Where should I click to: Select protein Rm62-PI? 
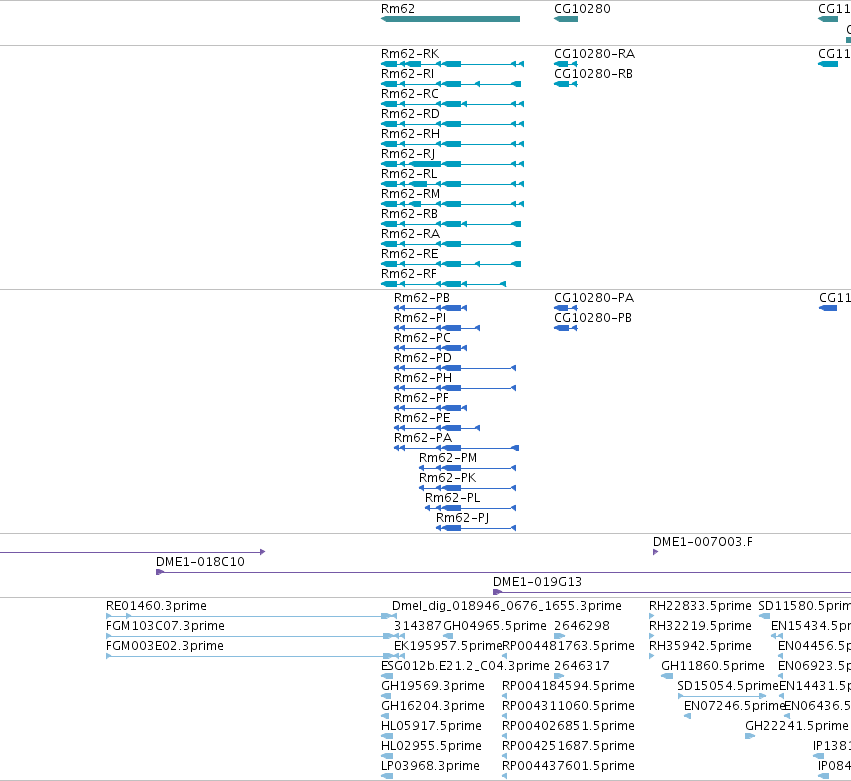[x=437, y=328]
